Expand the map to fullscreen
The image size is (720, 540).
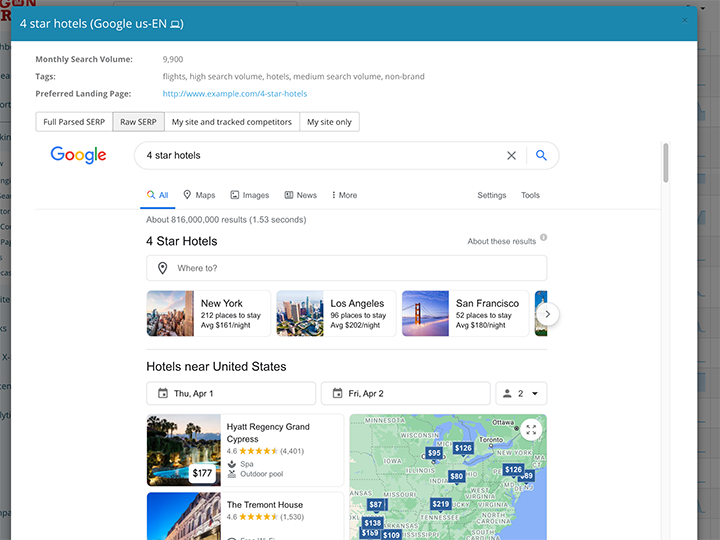pos(531,429)
